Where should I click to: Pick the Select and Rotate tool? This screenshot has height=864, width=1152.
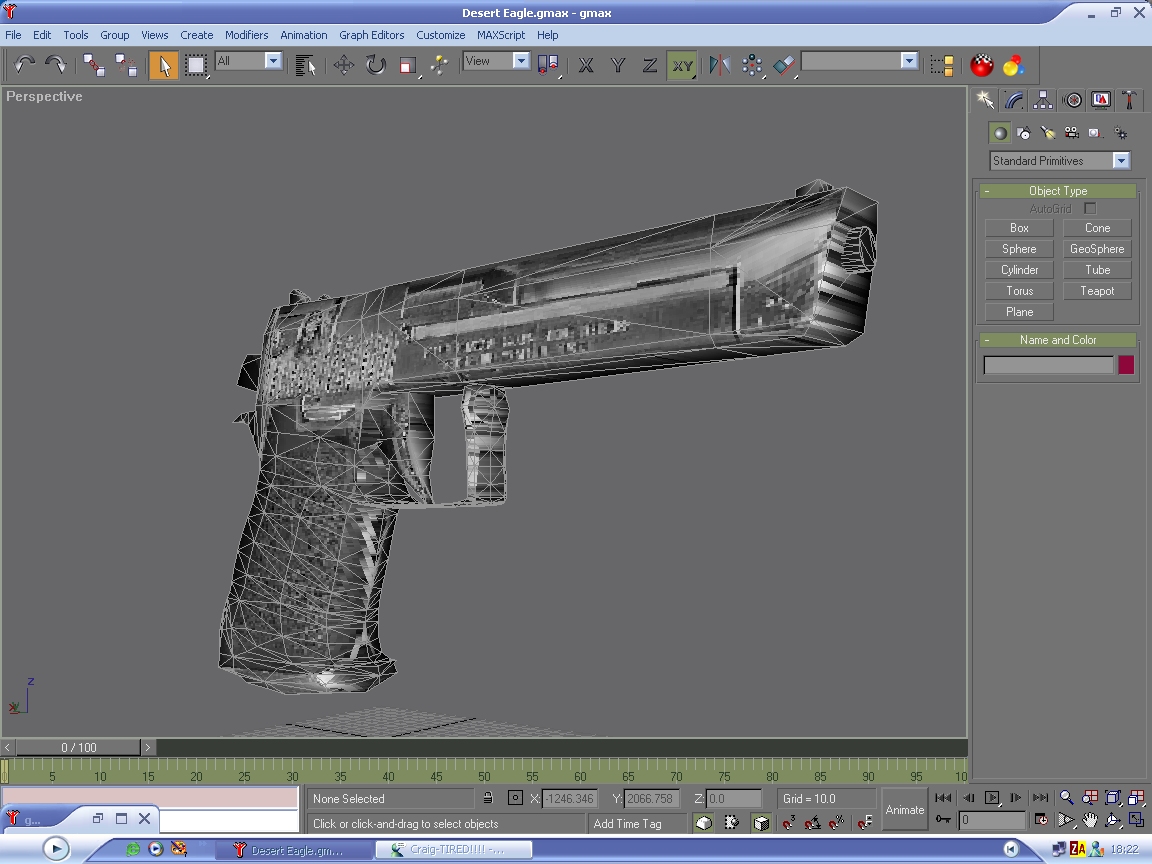pos(375,65)
